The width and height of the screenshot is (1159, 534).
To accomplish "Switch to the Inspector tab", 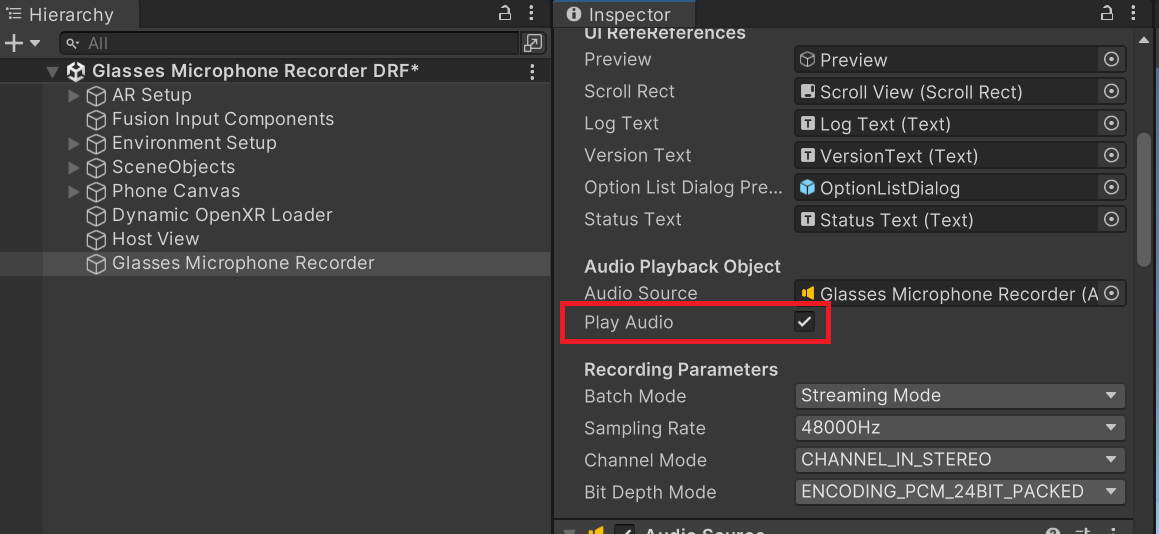I will (x=618, y=15).
